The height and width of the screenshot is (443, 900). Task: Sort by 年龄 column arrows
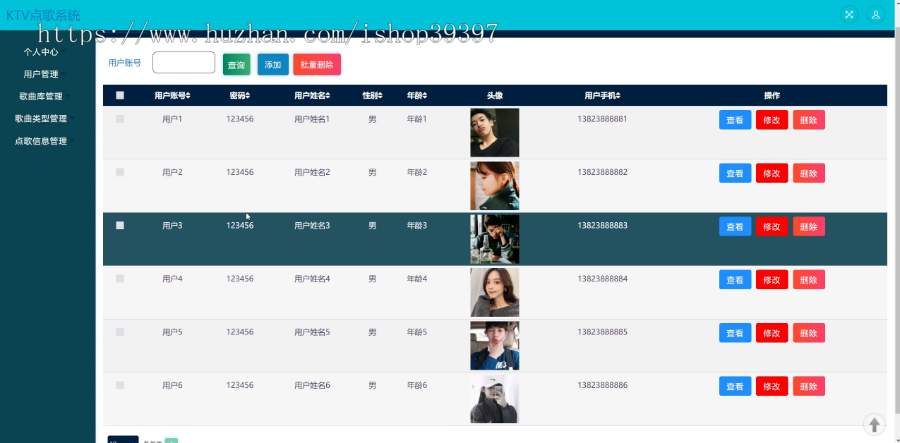(425, 96)
